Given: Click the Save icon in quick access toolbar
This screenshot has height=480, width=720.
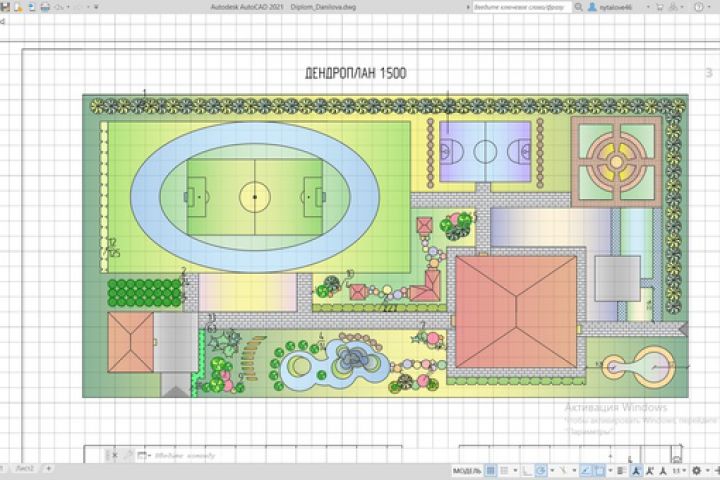Looking at the screenshot, I should pyautogui.click(x=5, y=7).
